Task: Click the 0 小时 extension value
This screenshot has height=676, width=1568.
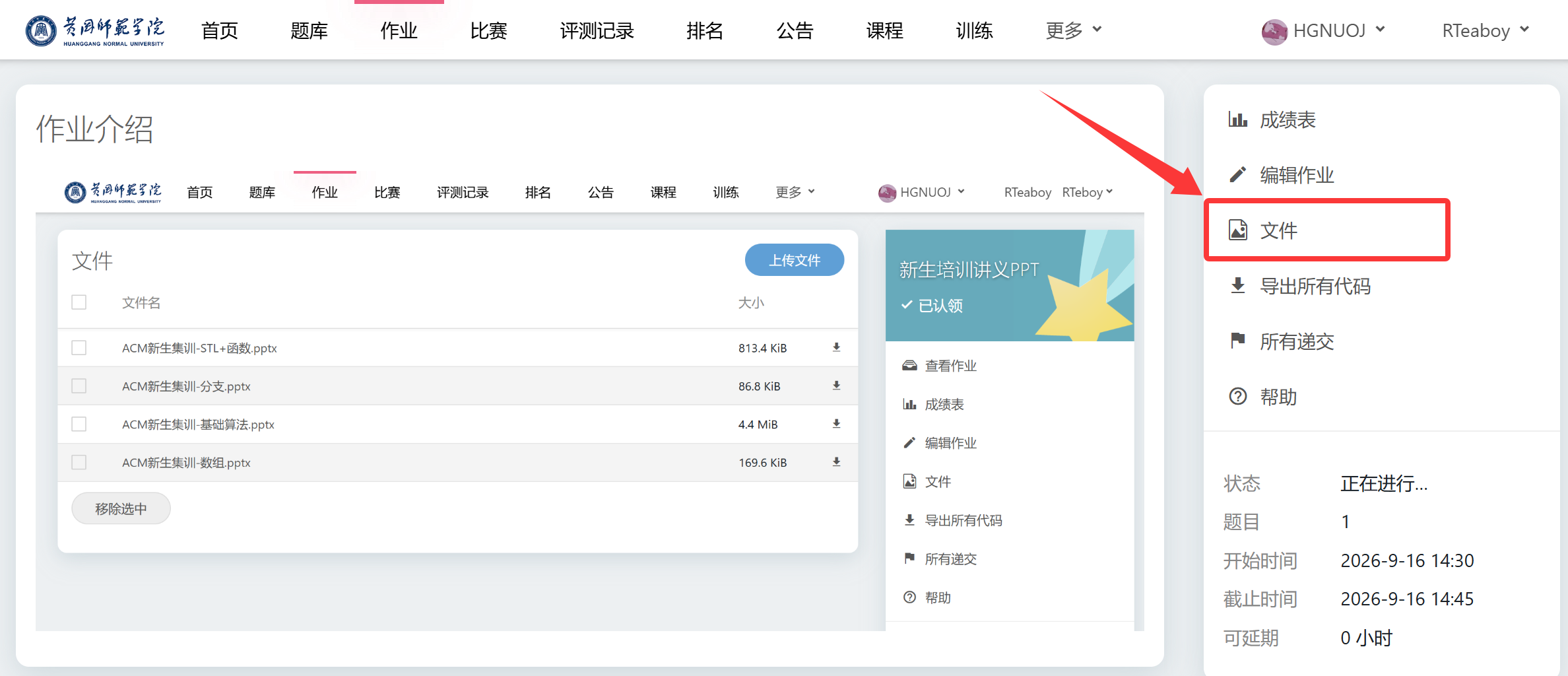Action: (1366, 638)
